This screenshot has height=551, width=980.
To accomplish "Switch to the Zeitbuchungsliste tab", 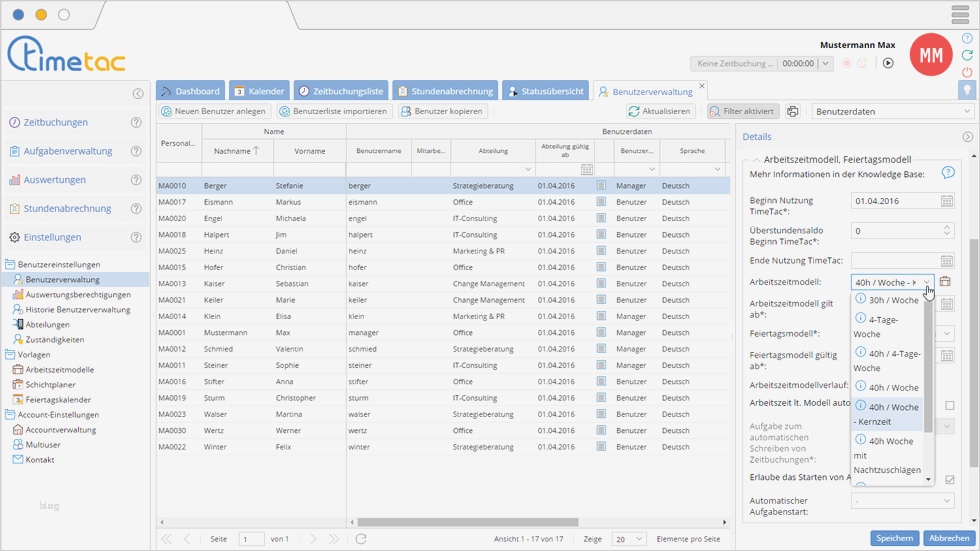I will pos(341,91).
